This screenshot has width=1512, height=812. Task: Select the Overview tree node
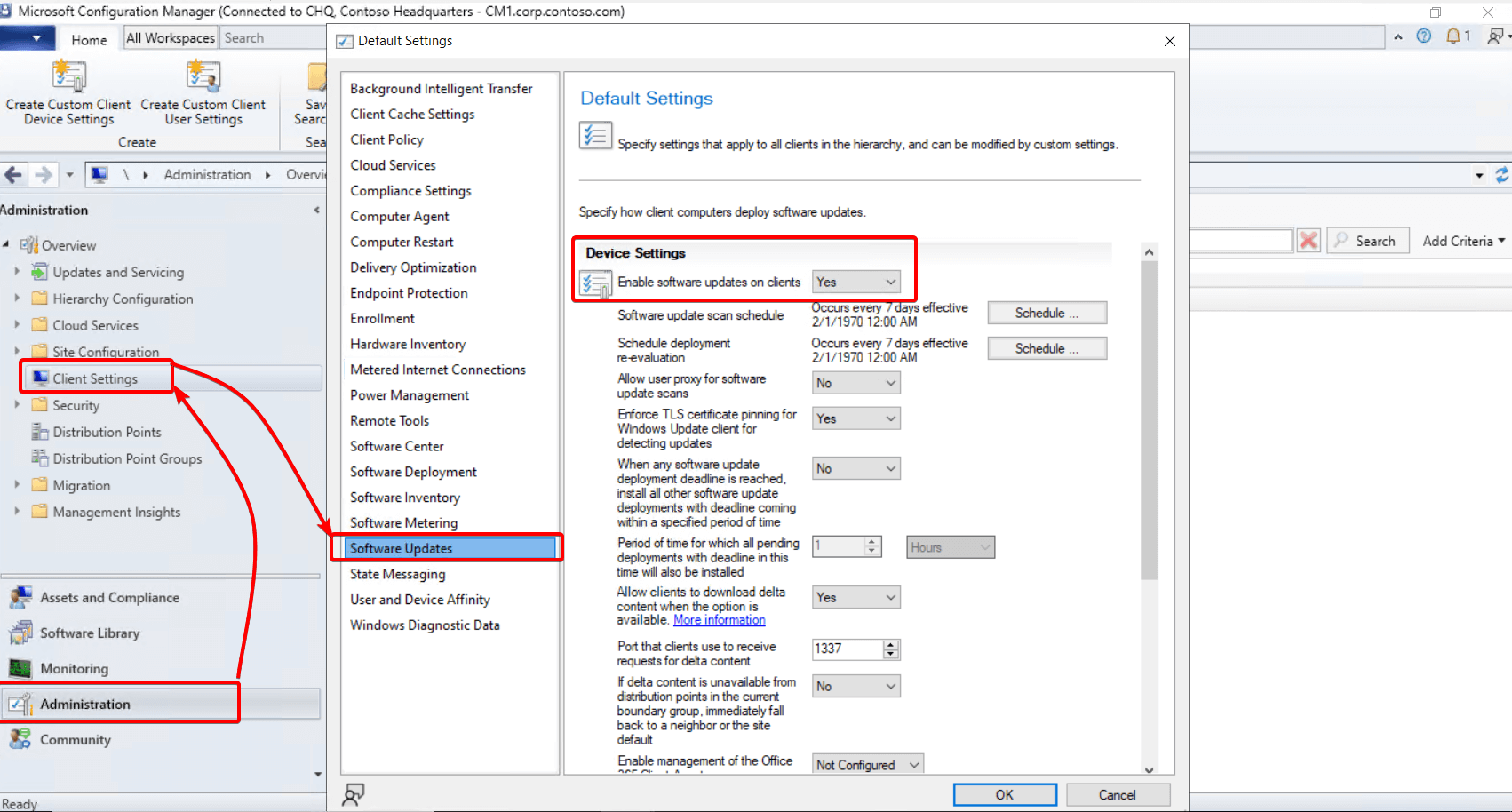coord(68,245)
